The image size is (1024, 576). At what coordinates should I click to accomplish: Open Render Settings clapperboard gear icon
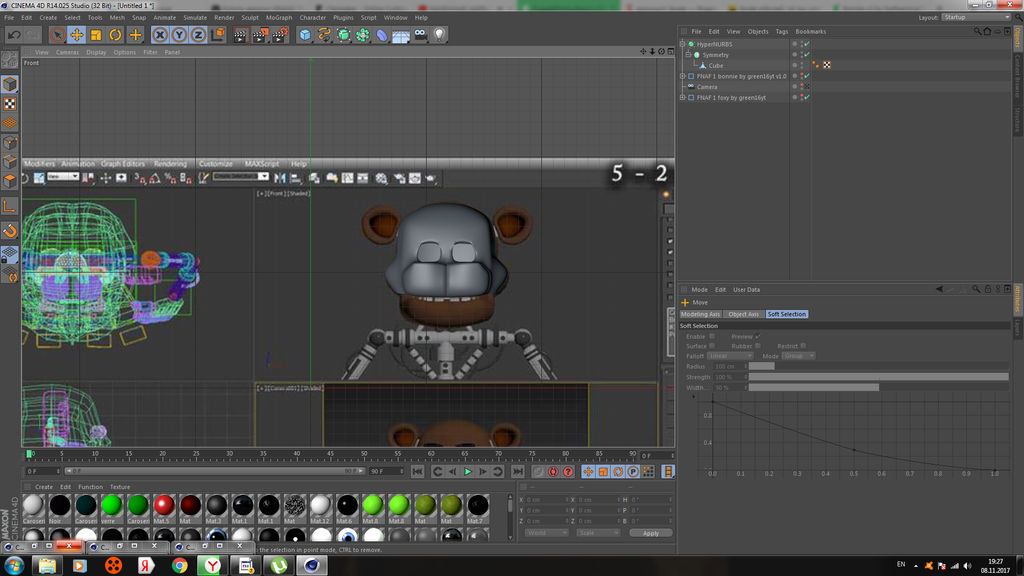(280, 35)
